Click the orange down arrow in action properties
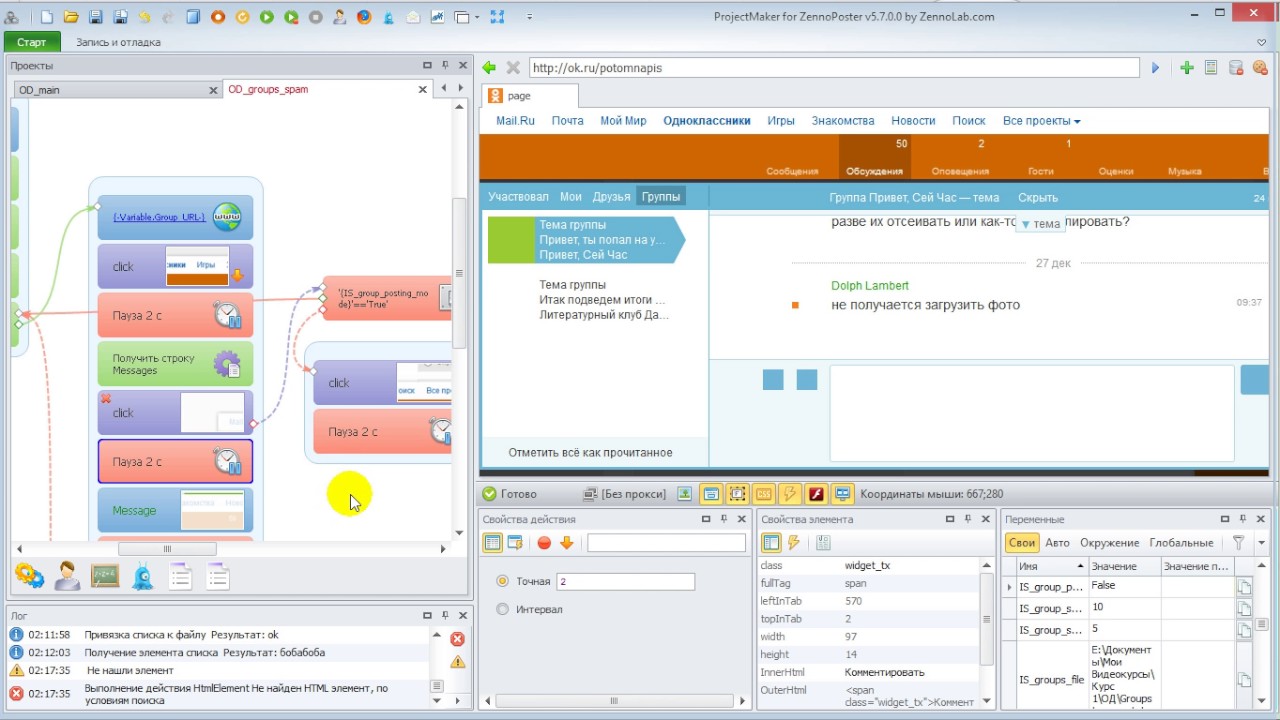The width and height of the screenshot is (1280, 720). 567,543
